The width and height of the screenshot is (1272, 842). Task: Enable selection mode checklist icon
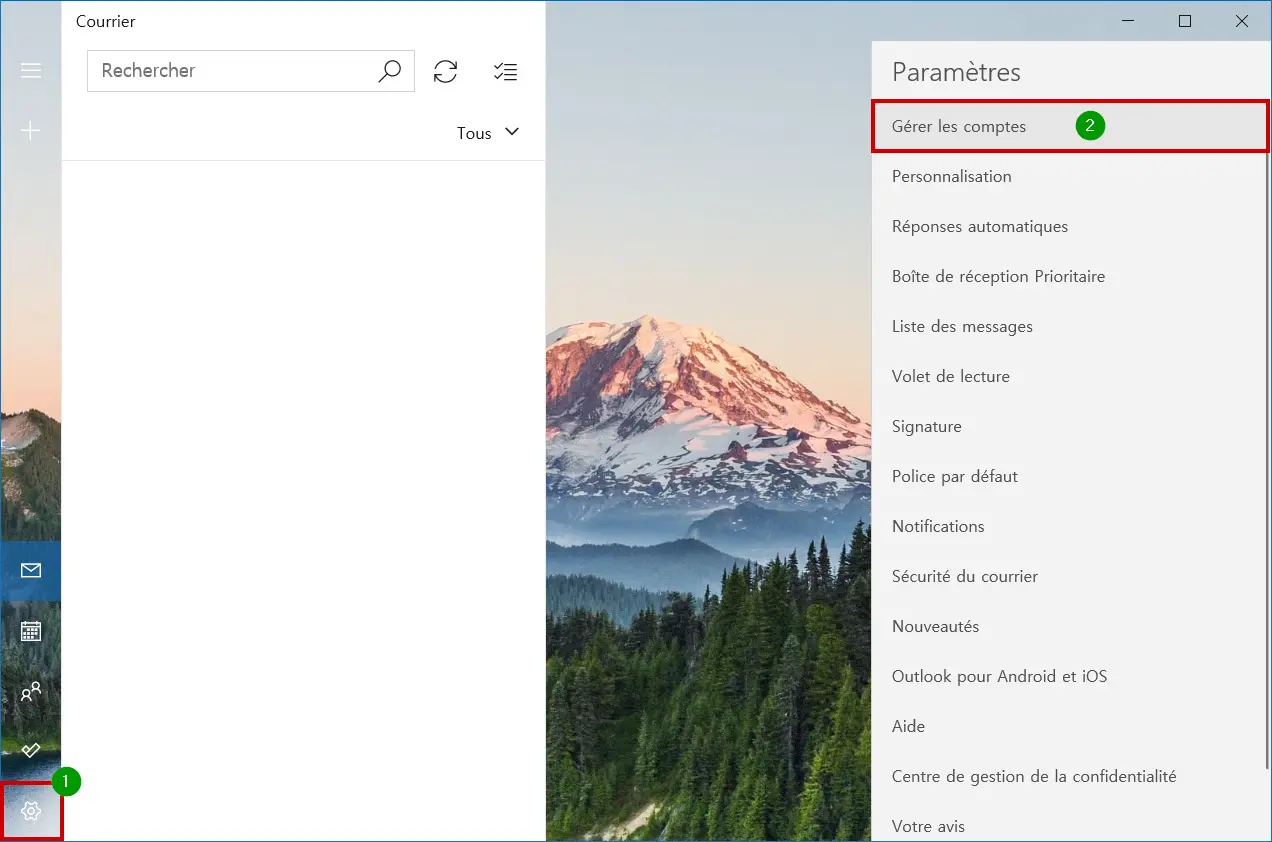[505, 71]
